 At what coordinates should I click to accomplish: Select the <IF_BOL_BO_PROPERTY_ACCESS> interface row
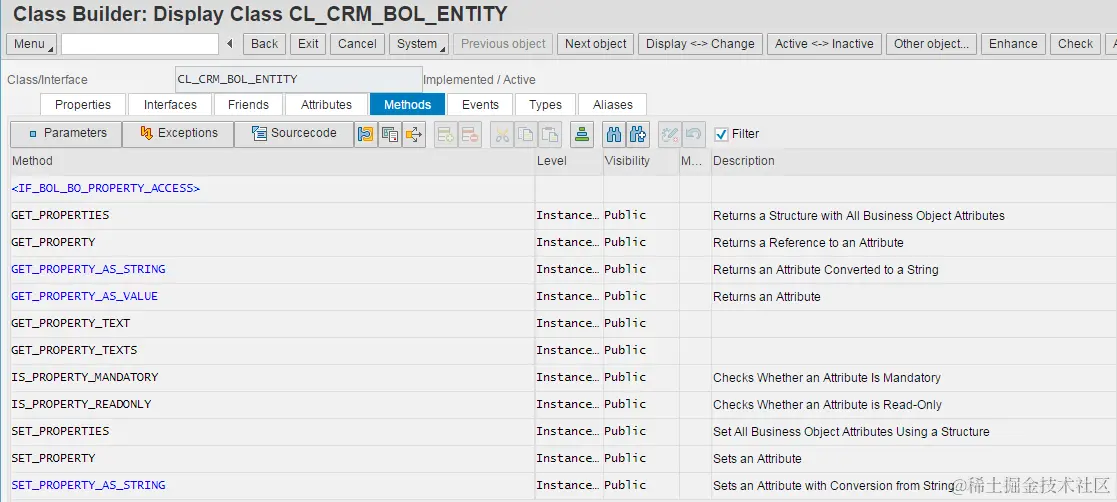tap(106, 189)
